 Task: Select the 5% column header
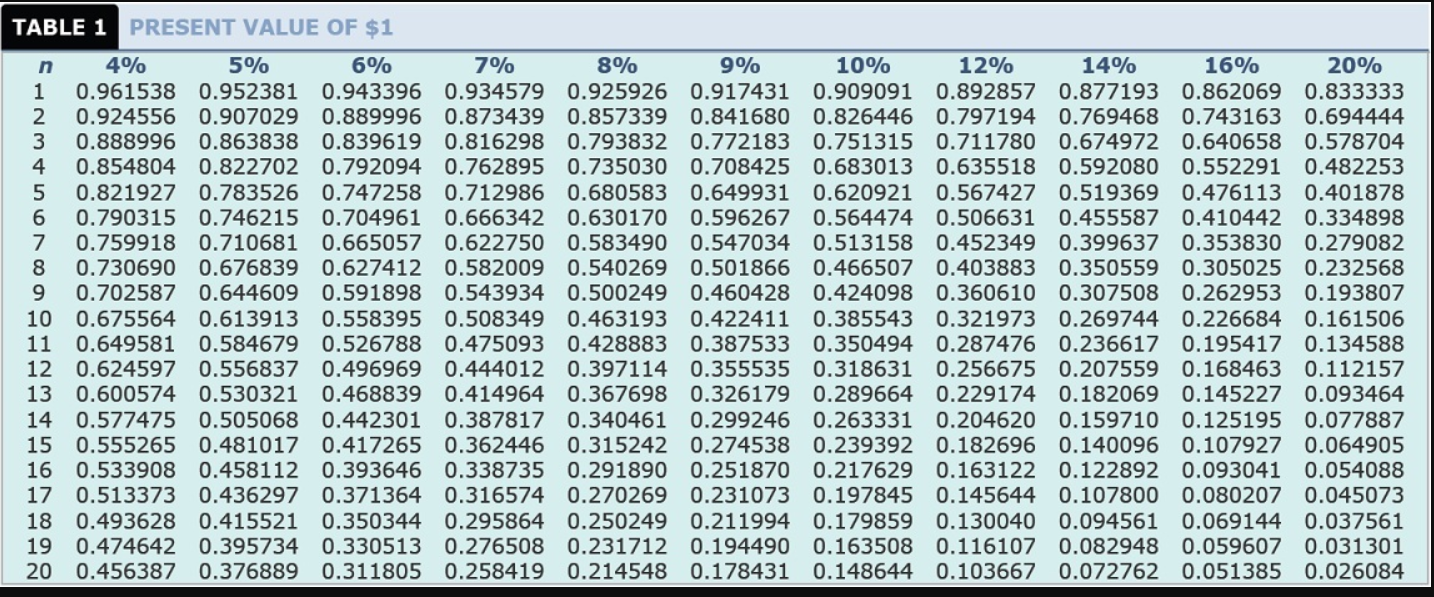point(249,66)
